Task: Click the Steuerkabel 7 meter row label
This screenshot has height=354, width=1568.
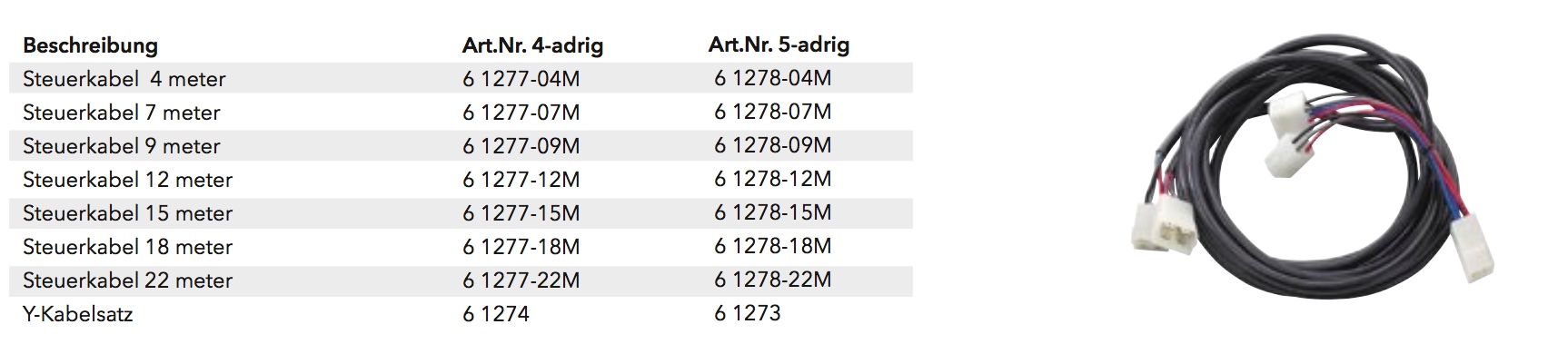Action: (122, 113)
